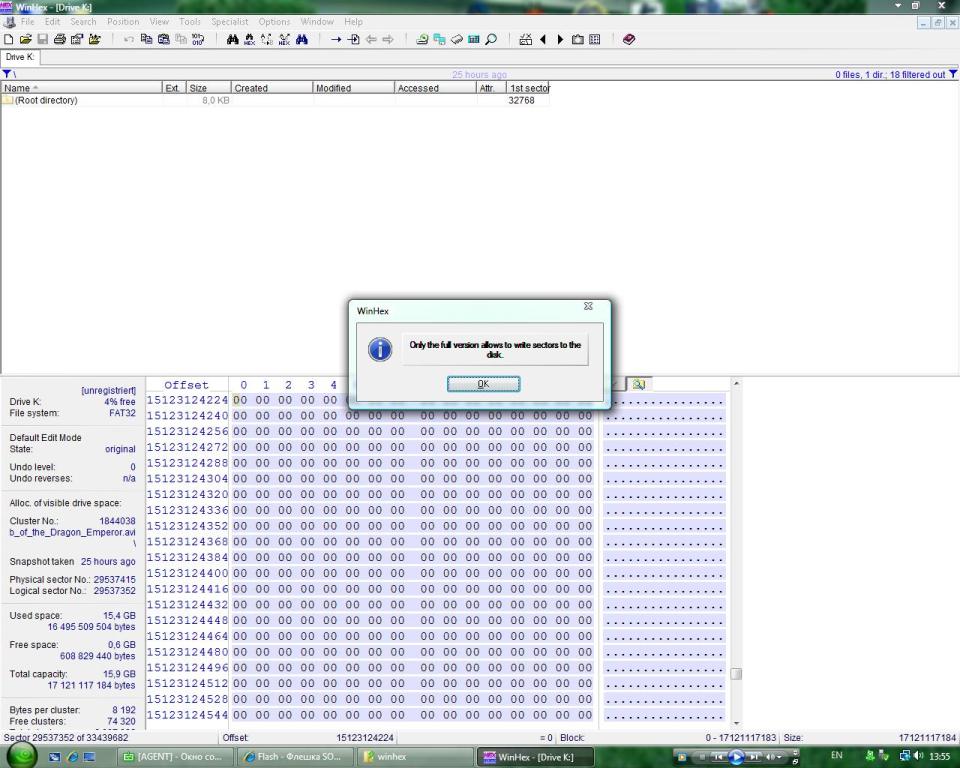Click the Position manager icon
Screen dimensions: 960x768
coord(525,39)
